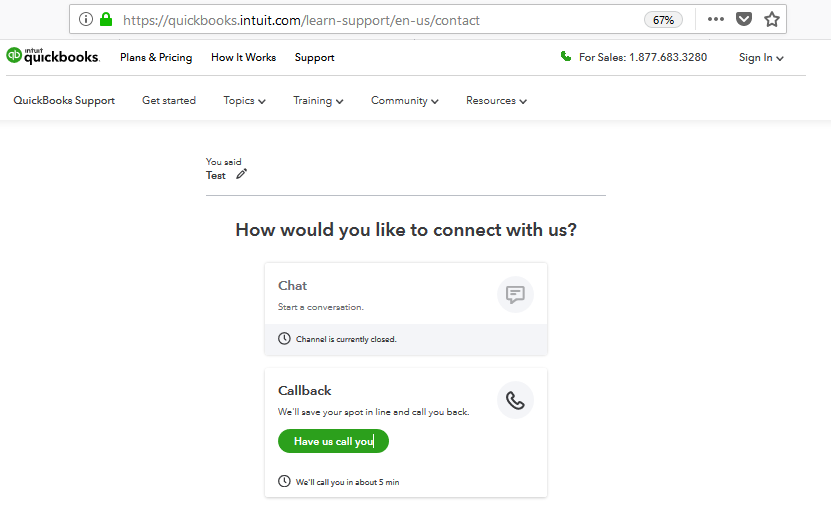Image resolution: width=831 pixels, height=509 pixels.
Task: Expand the Training dropdown
Action: point(318,101)
